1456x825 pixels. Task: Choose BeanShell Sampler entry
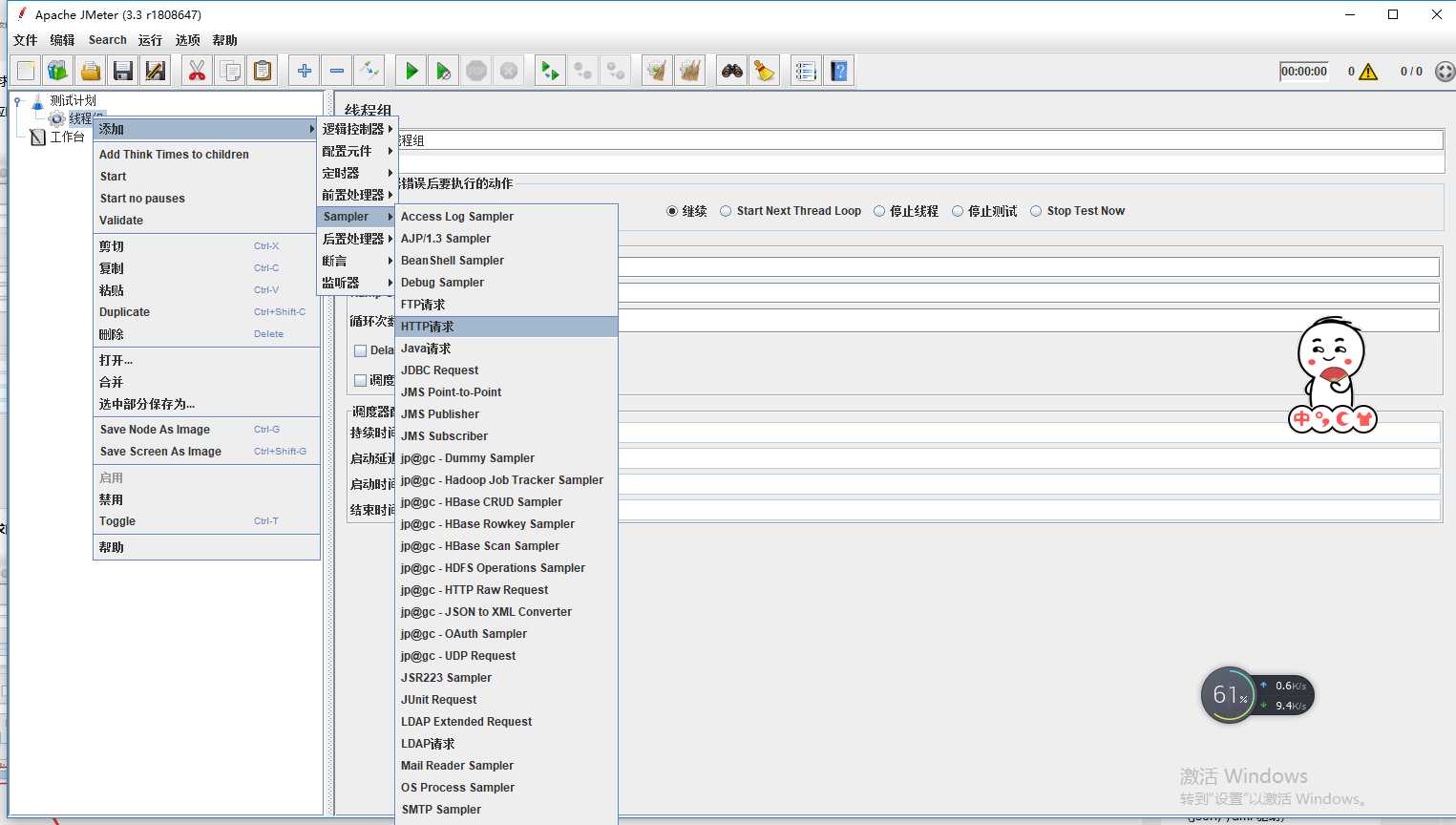pyautogui.click(x=506, y=261)
